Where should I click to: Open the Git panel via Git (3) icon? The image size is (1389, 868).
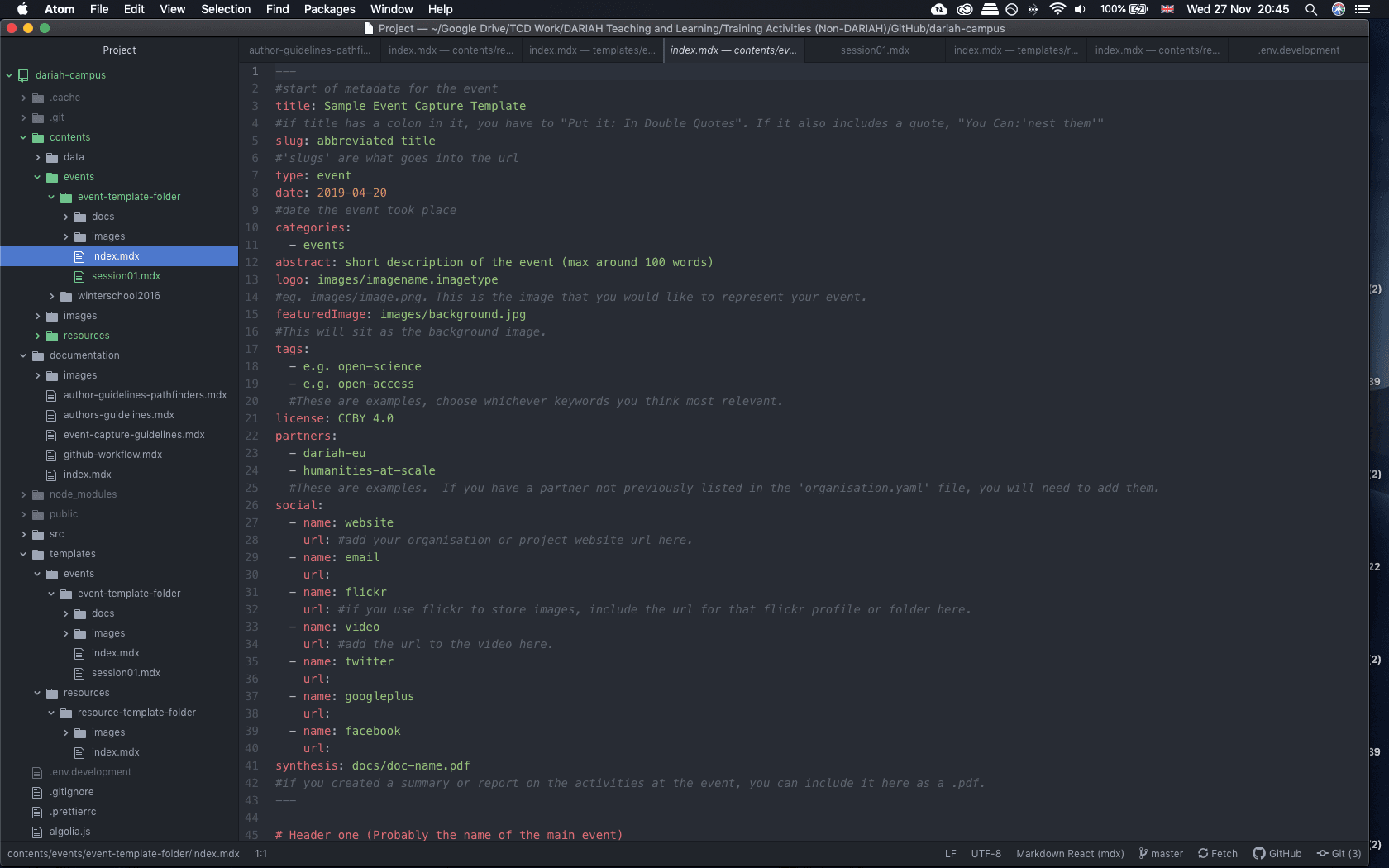(1338, 853)
